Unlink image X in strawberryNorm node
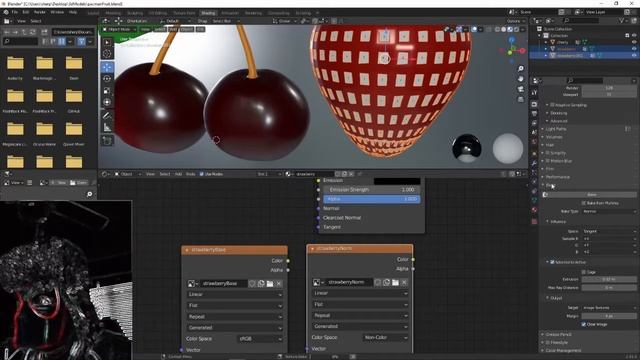Viewport: 640px width, 360px height. coord(404,282)
